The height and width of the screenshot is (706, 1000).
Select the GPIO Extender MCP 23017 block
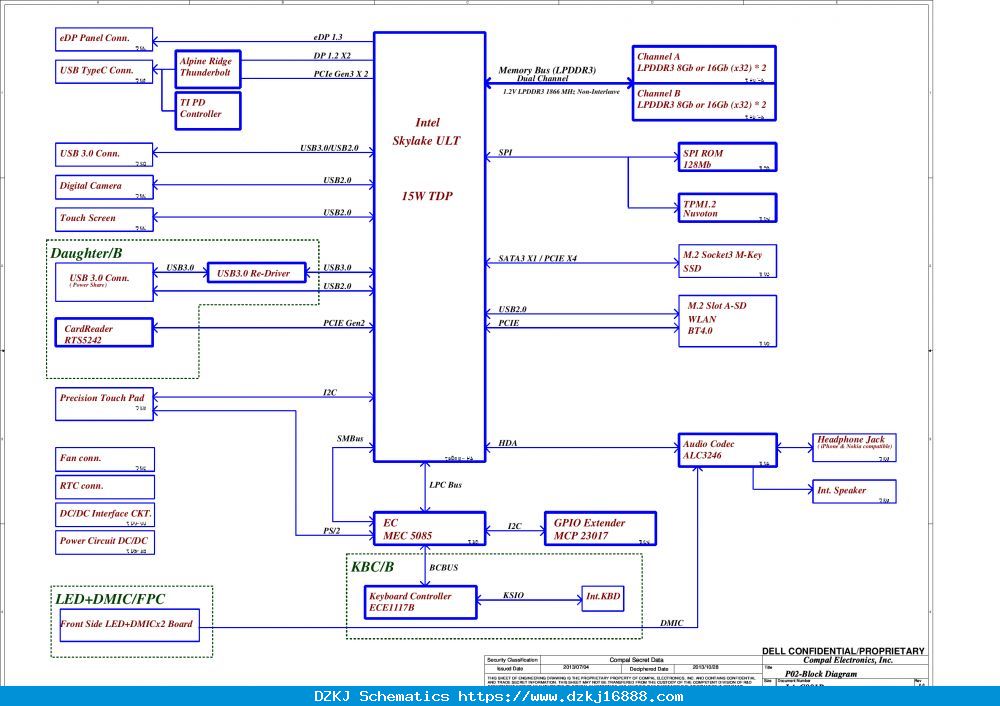click(x=600, y=529)
